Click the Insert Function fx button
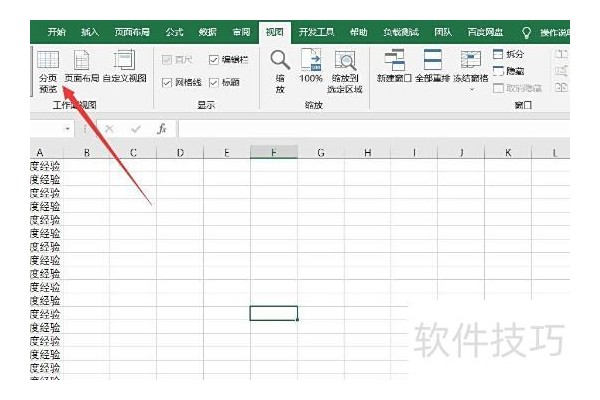Viewport: 600px width, 400px height. (162, 129)
